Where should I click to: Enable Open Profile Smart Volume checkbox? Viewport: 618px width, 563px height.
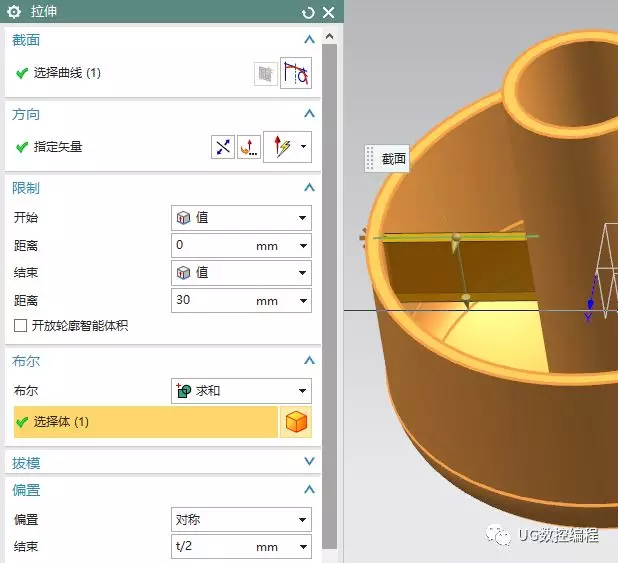tap(20, 326)
